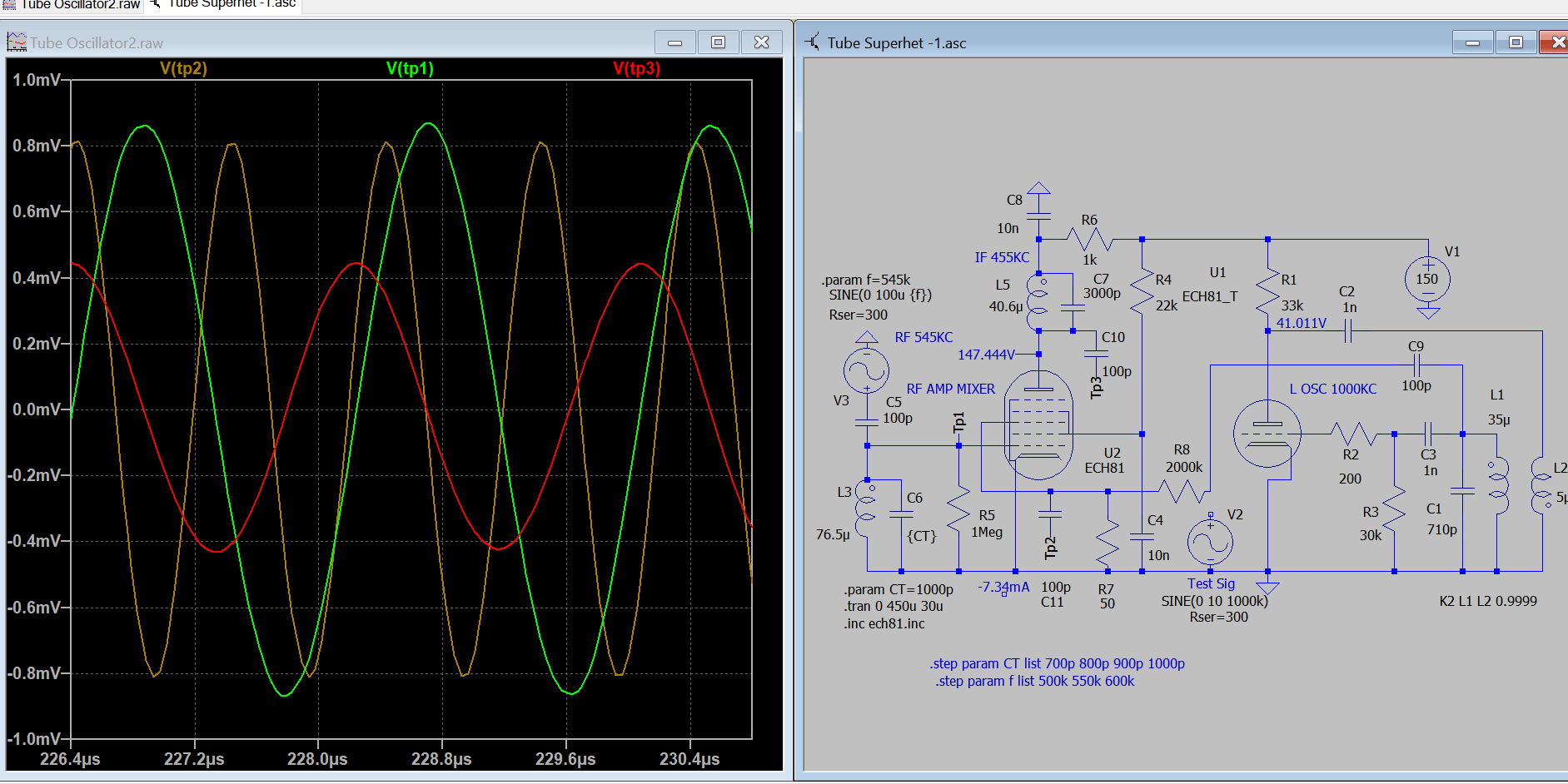Select the V(tp2) trace label
This screenshot has width=1568, height=784.
click(183, 68)
